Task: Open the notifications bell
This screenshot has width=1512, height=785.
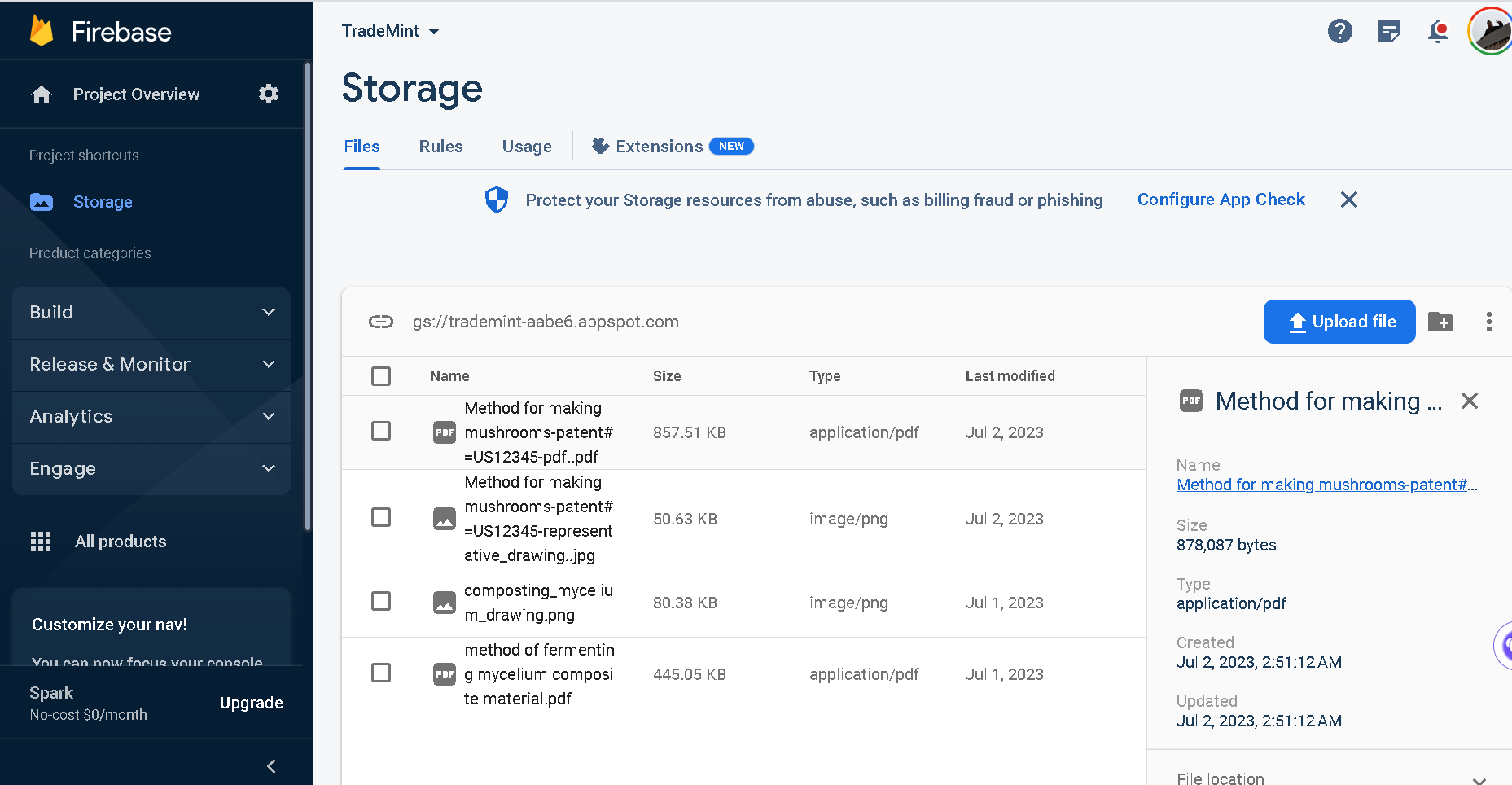Action: [1438, 32]
